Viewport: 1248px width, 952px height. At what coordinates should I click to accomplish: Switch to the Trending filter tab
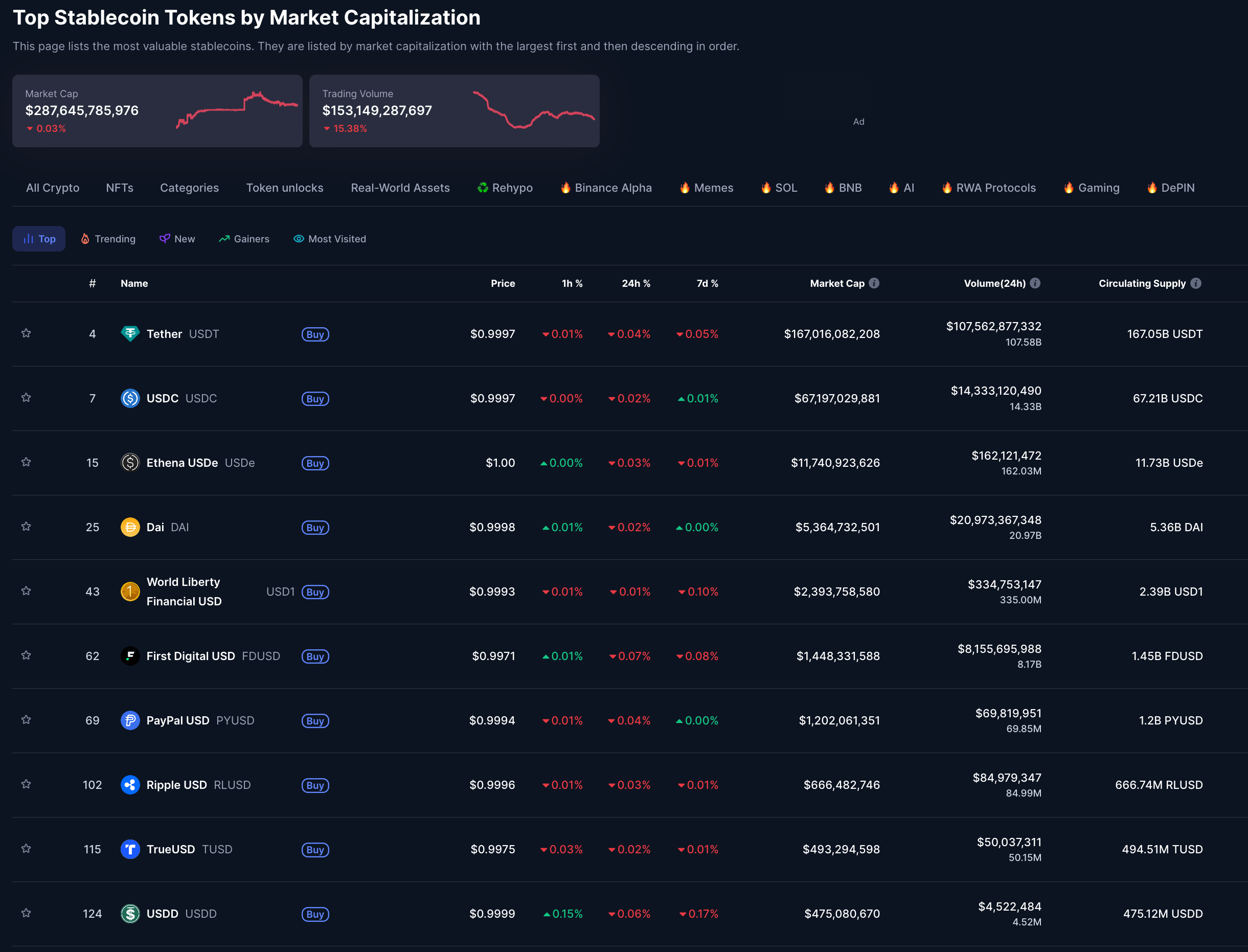point(108,239)
